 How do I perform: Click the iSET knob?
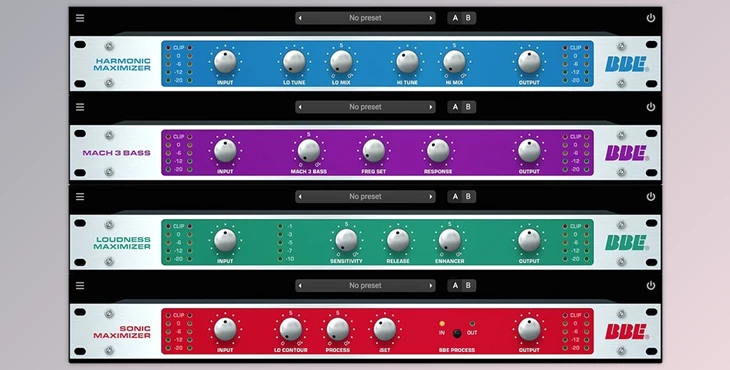[385, 330]
